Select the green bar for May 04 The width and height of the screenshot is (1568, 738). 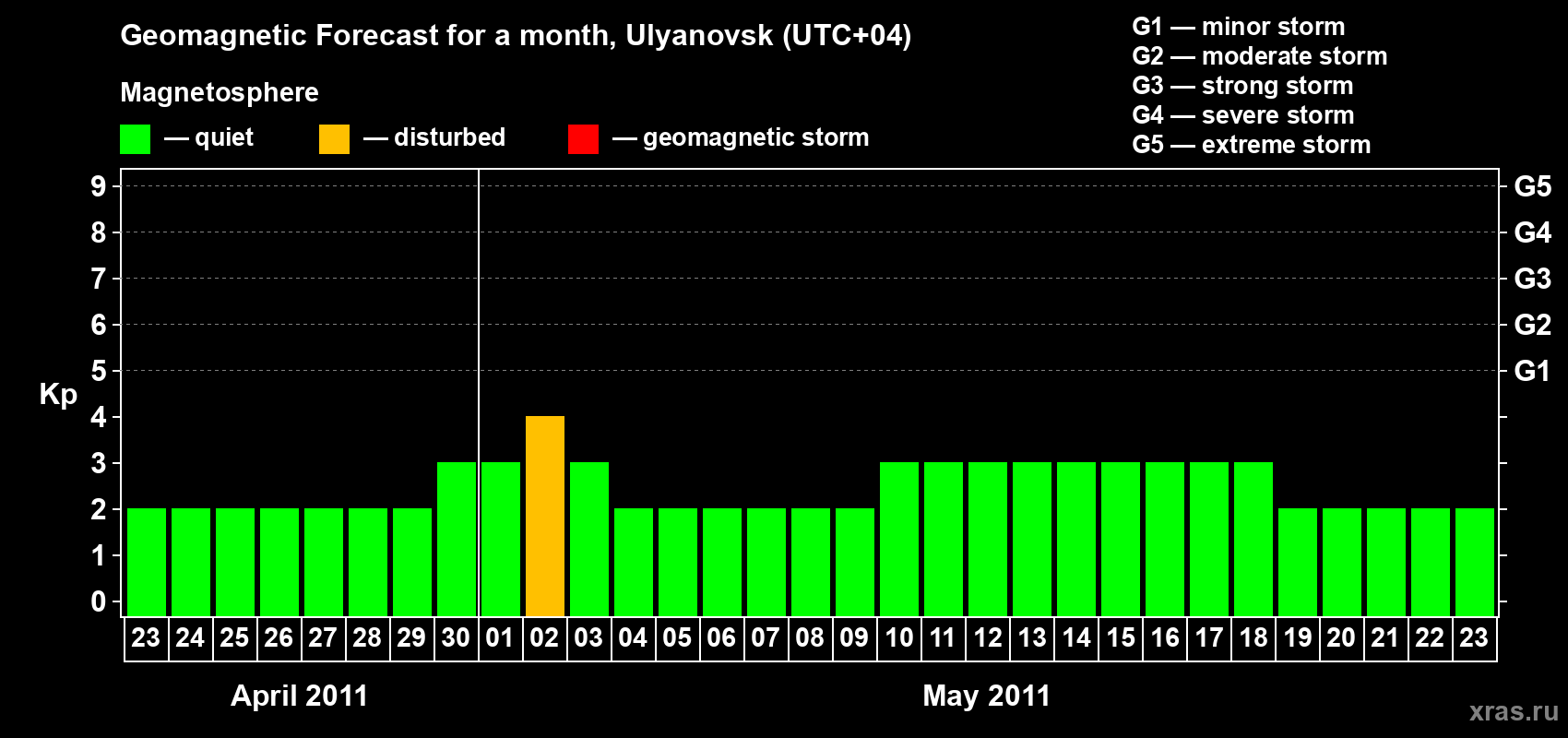point(634,562)
